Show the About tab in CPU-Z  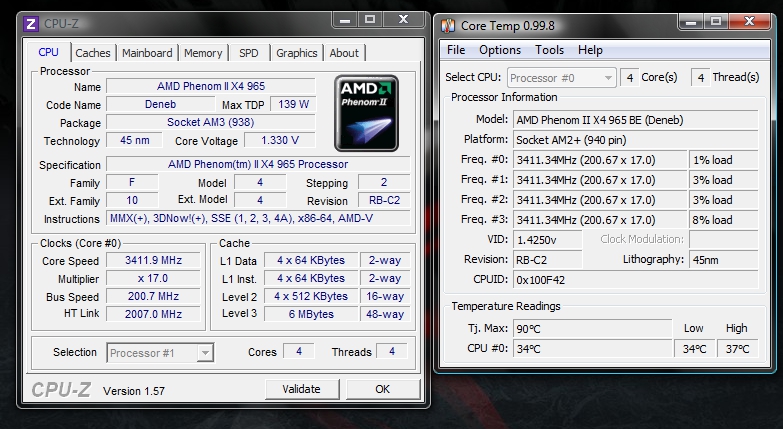click(344, 53)
